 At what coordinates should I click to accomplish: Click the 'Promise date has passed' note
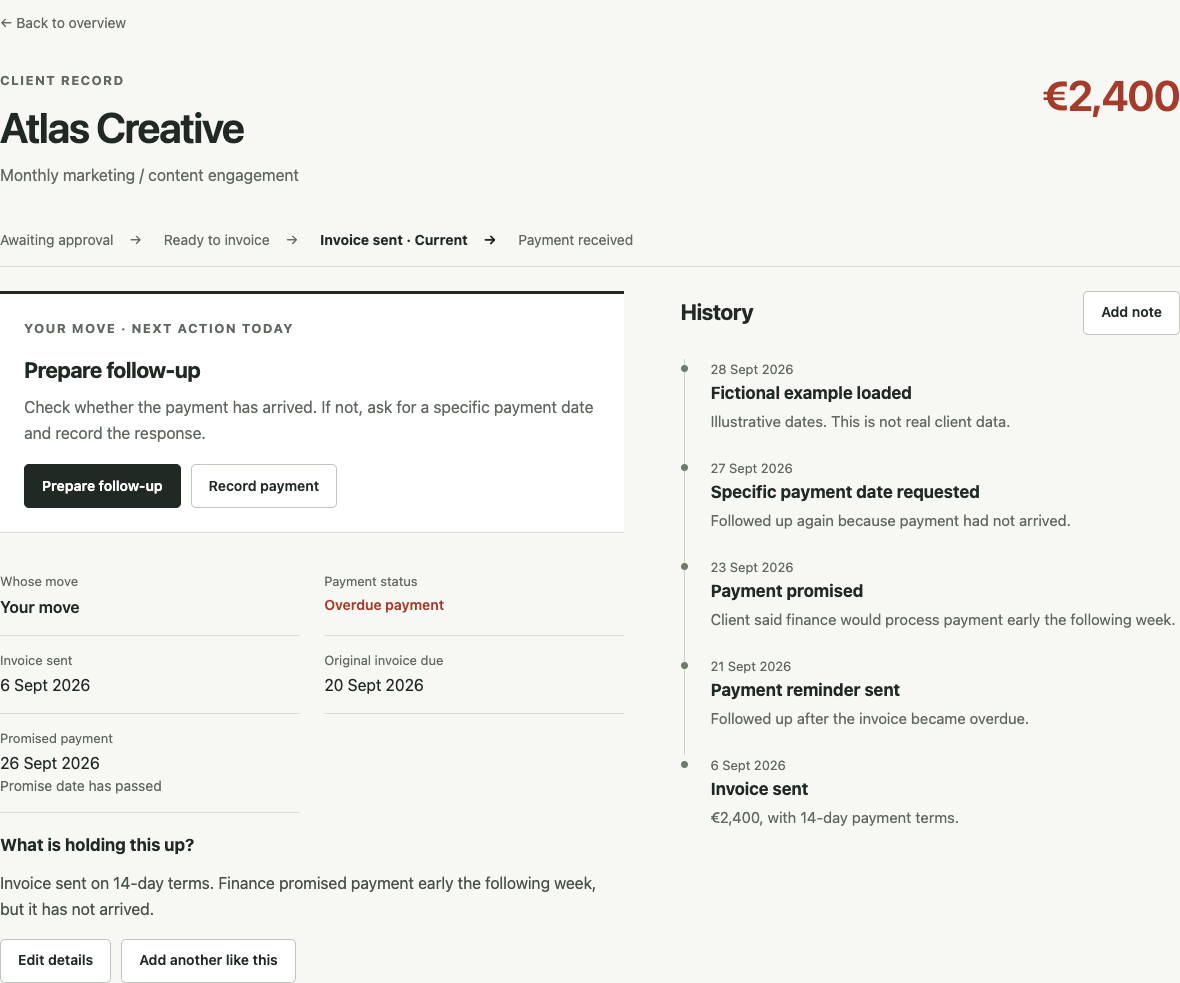[81, 786]
